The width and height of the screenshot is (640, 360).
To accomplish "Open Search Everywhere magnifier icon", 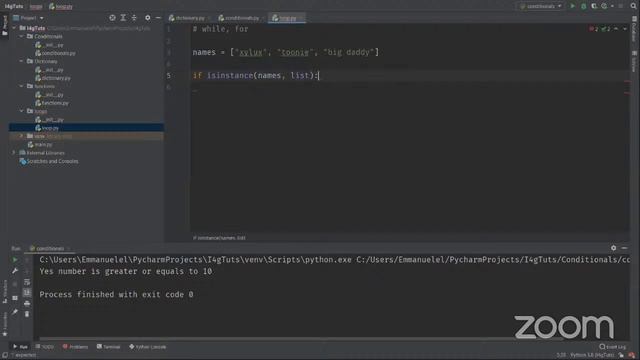I will (x=633, y=6).
